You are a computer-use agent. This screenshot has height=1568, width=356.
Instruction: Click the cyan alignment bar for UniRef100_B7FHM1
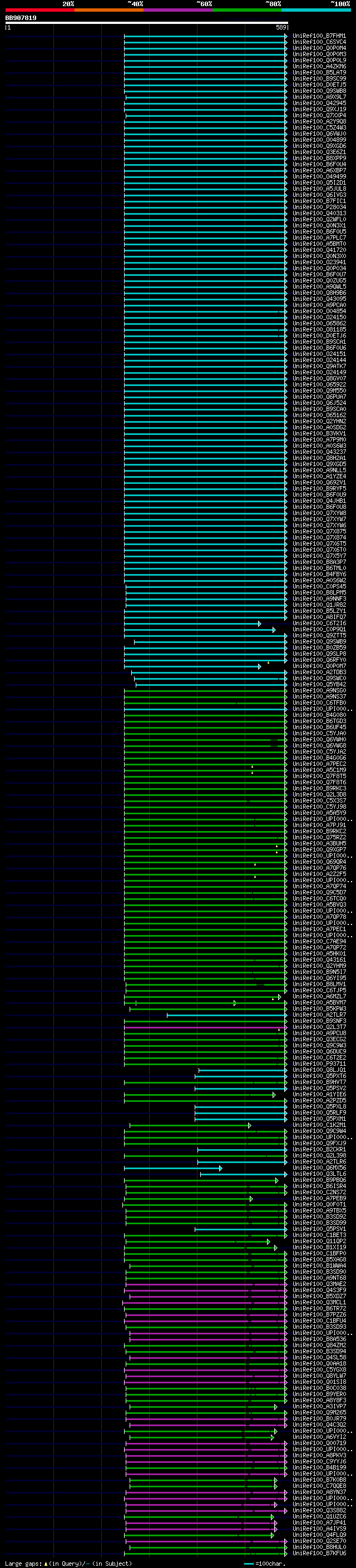[x=206, y=36]
